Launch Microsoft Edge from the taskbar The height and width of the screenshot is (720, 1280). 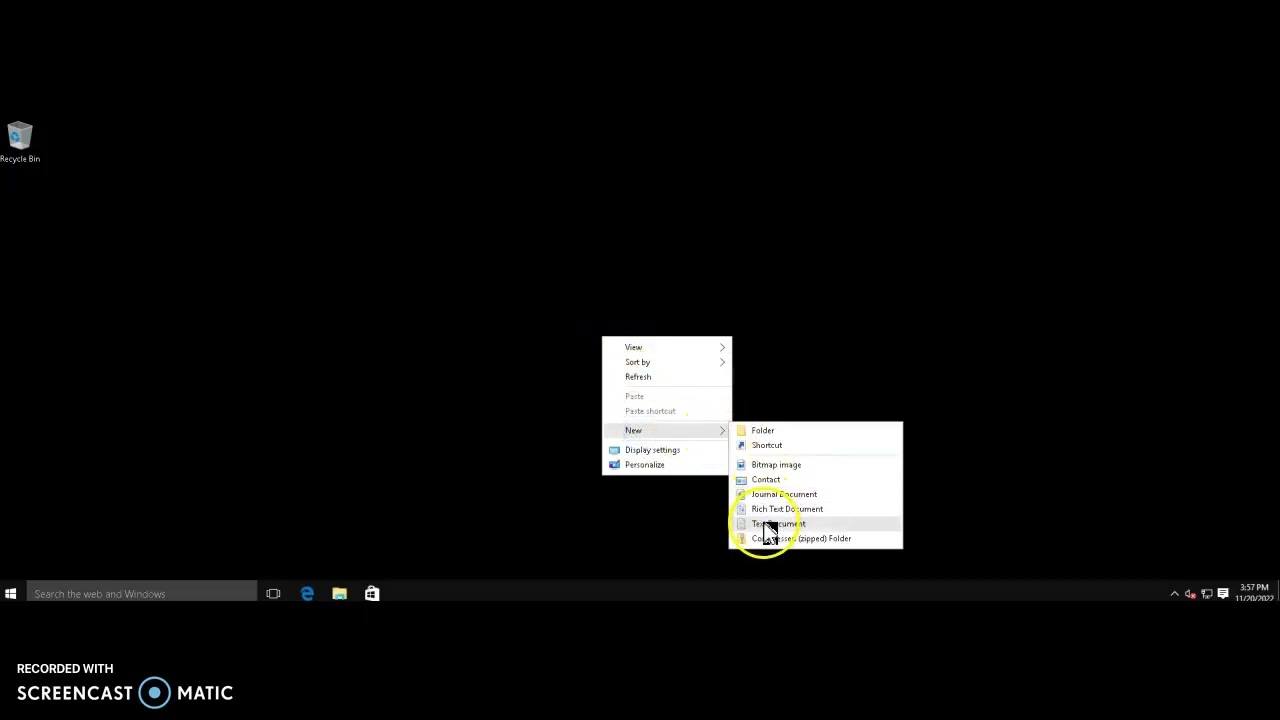[307, 594]
